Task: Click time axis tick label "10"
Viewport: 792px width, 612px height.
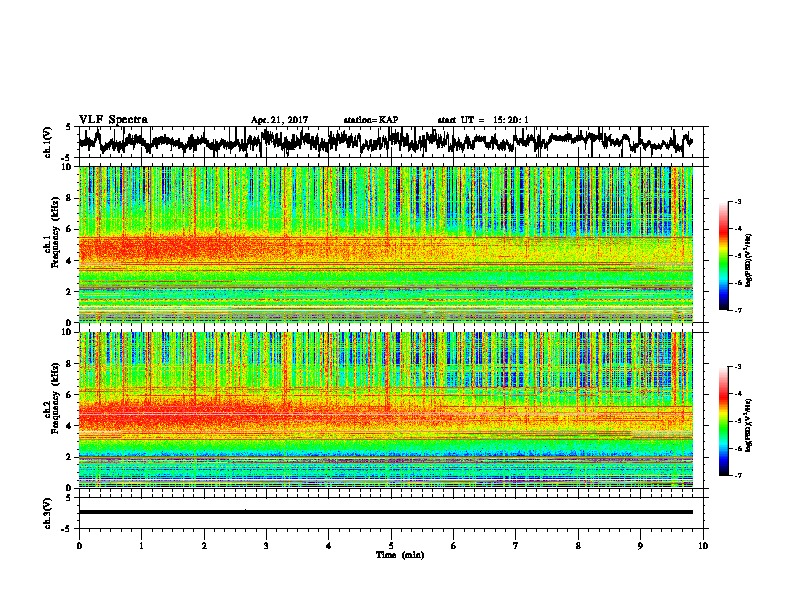Action: (x=703, y=546)
